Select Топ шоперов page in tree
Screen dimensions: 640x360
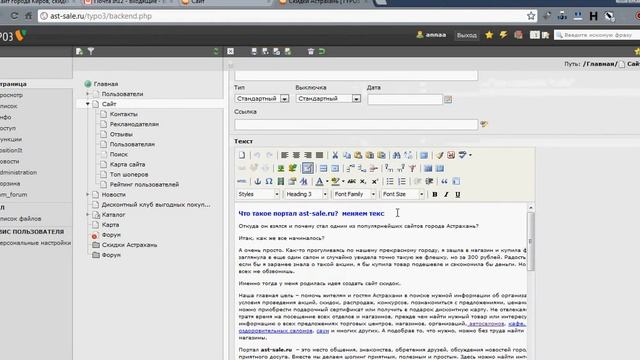(x=129, y=174)
